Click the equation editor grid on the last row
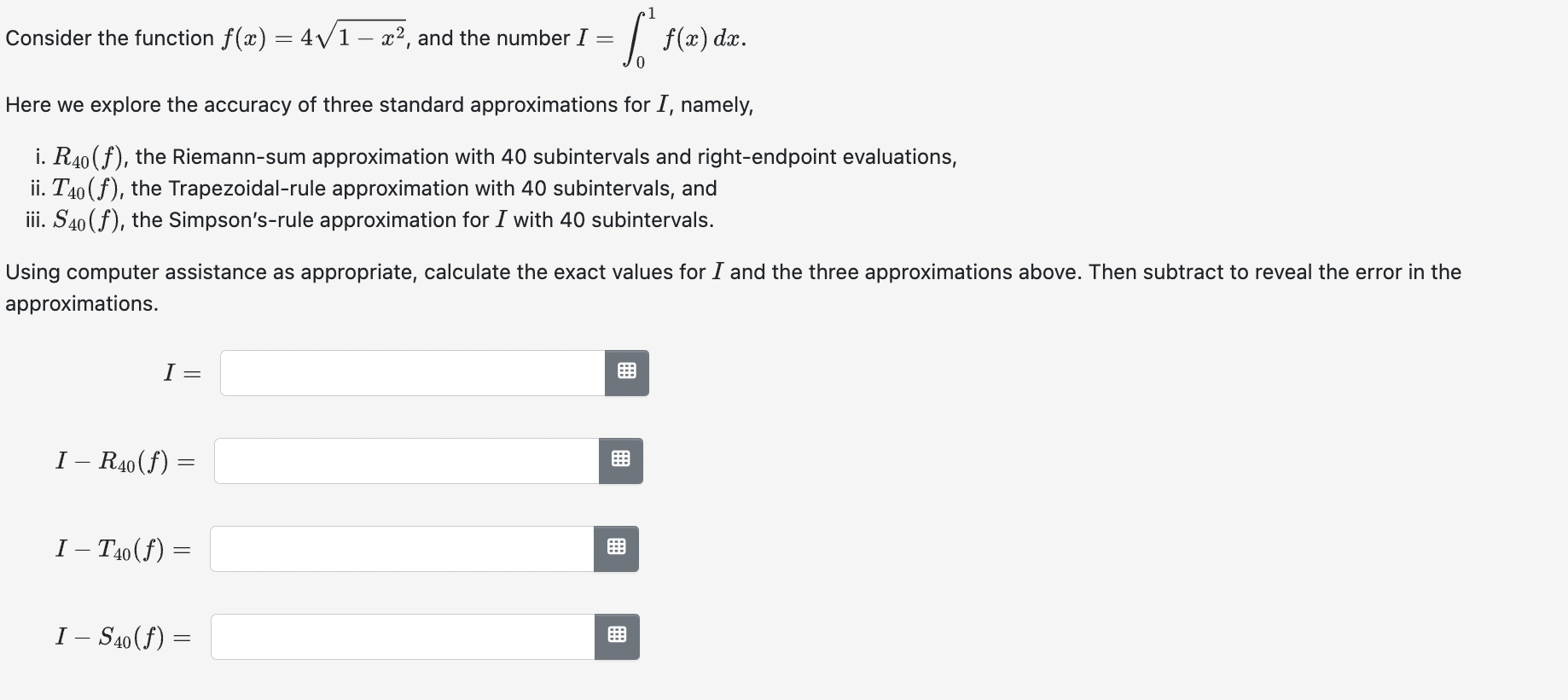Screen dimensions: 1568x700 (617, 636)
